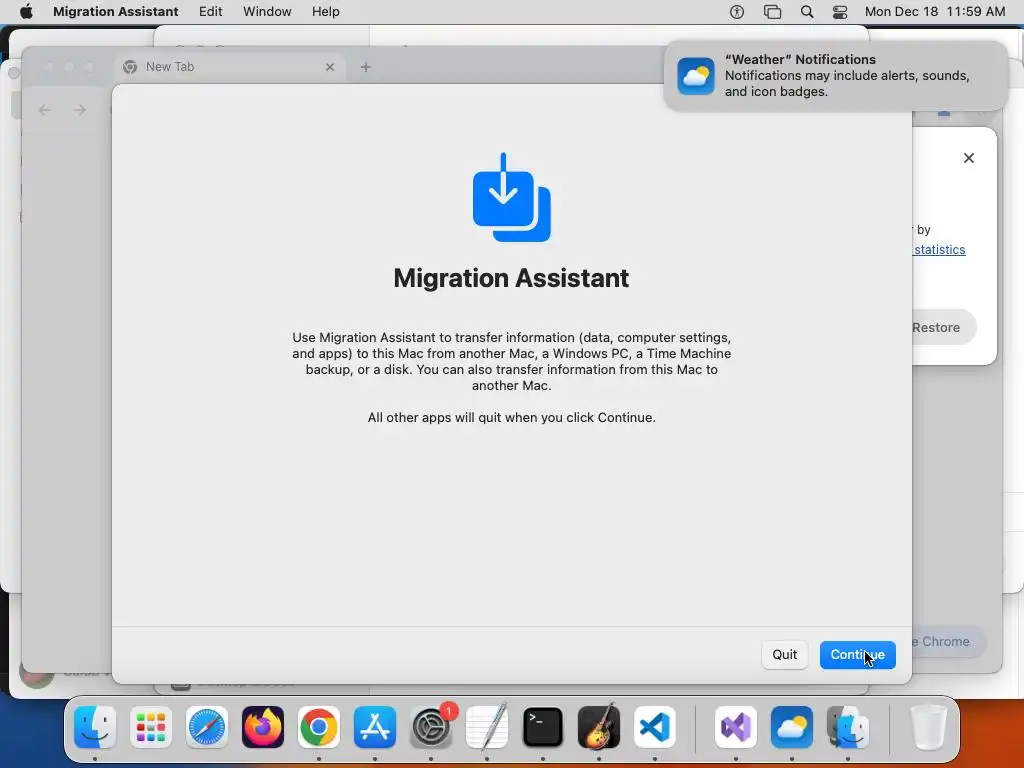Click the Migration Assistant download icon
Image resolution: width=1024 pixels, height=768 pixels.
[x=511, y=197]
